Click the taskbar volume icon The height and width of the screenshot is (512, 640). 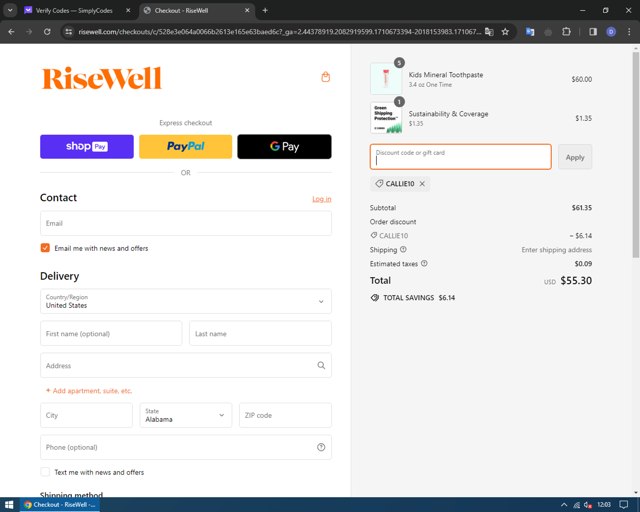[588, 505]
